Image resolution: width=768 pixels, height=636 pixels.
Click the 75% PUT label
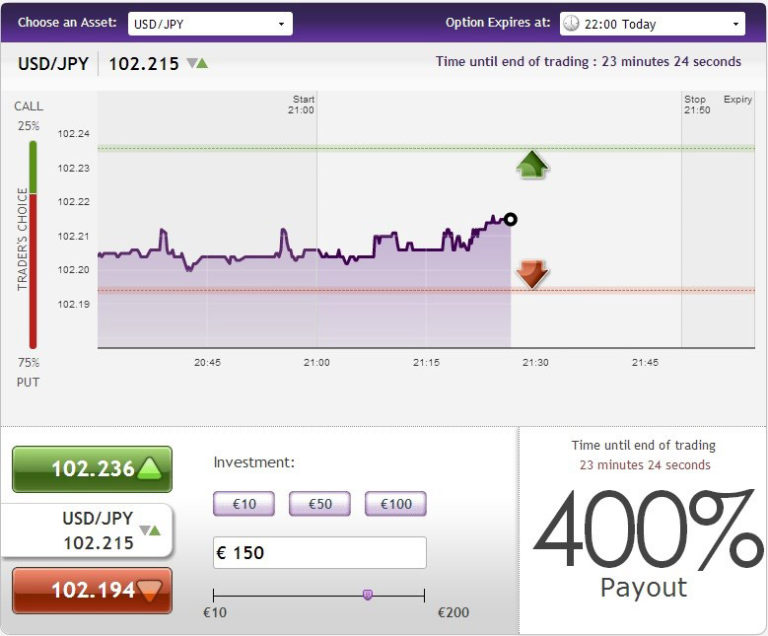pyautogui.click(x=28, y=372)
